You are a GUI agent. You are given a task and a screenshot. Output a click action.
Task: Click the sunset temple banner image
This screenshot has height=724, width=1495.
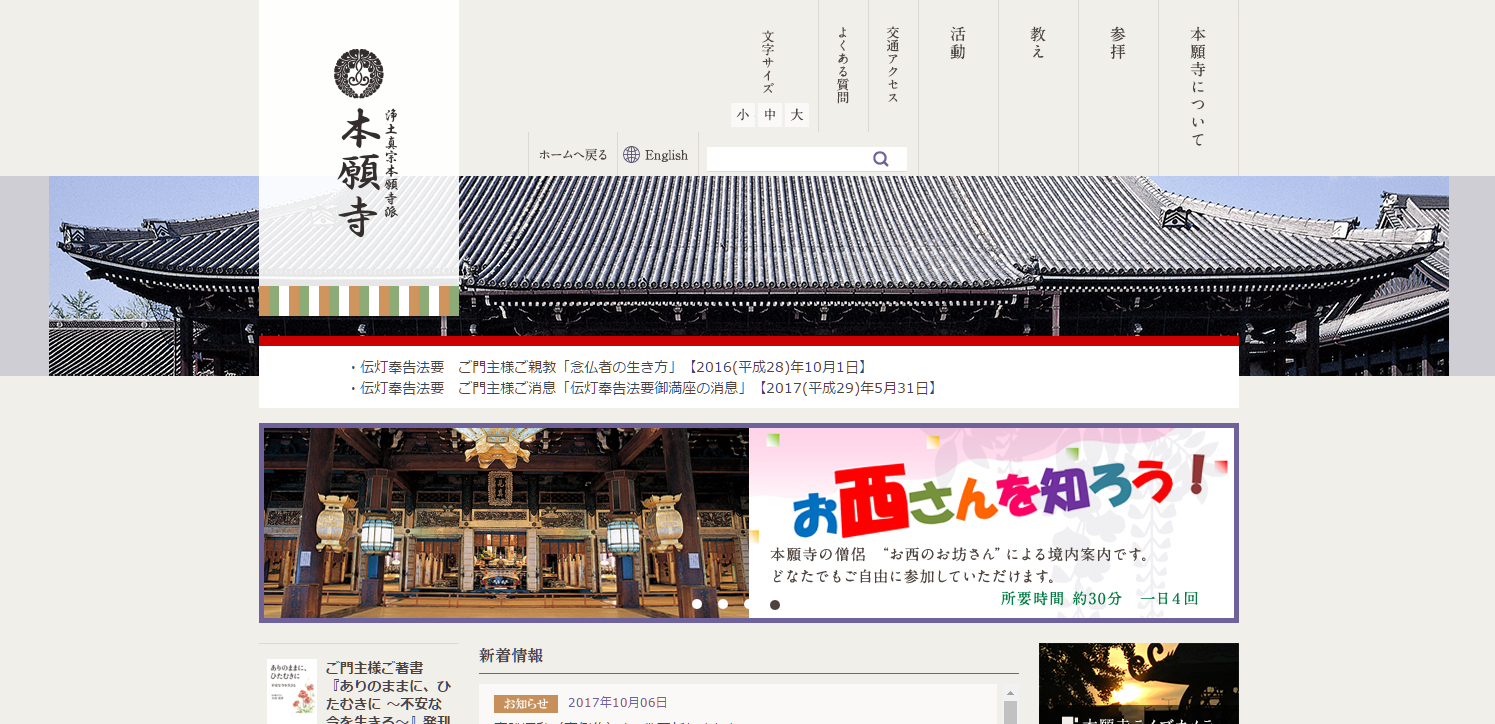point(1139,683)
